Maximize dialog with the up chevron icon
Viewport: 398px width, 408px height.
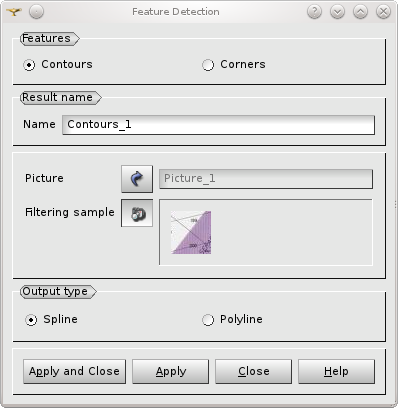coord(360,12)
